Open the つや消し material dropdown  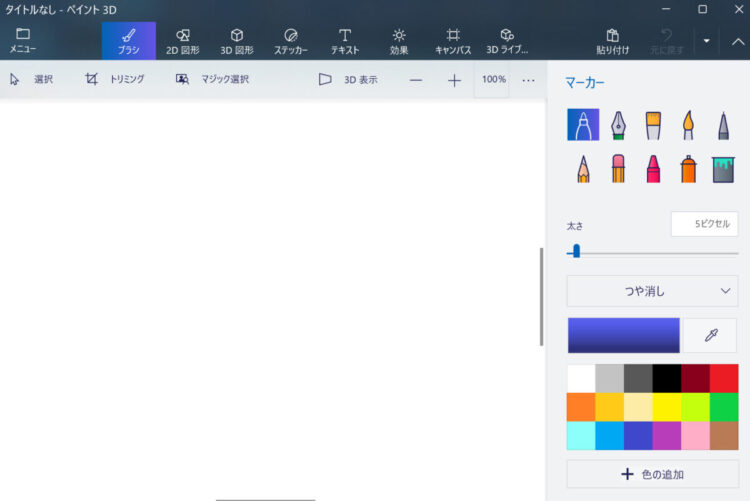click(x=652, y=291)
